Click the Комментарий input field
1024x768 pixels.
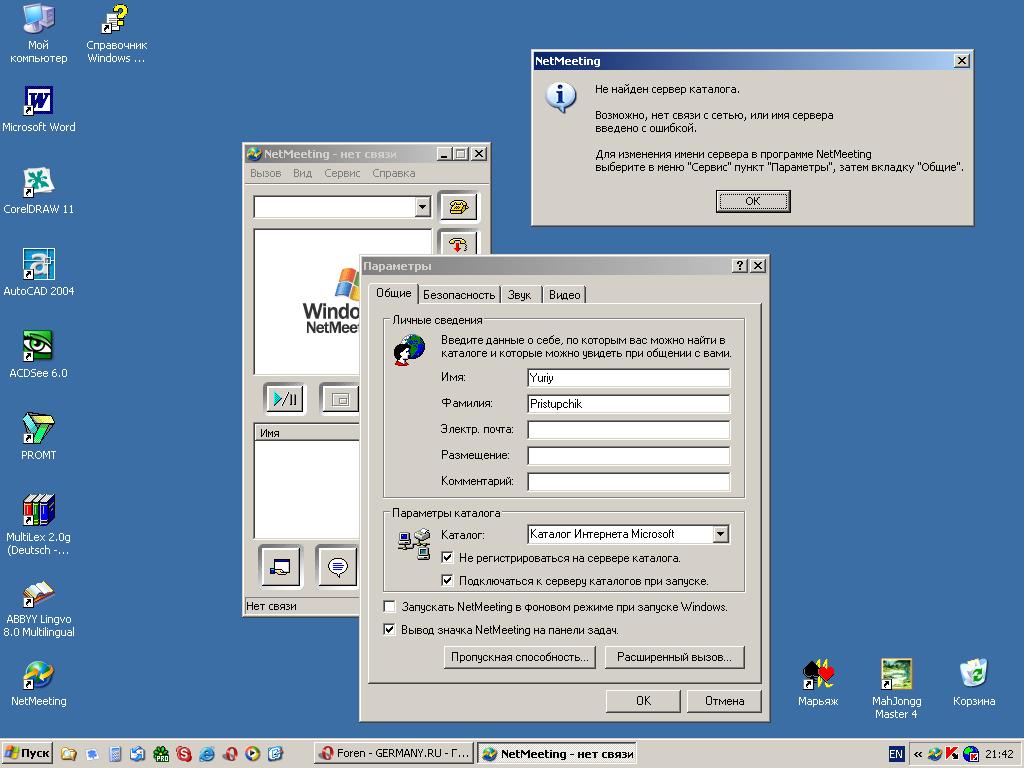tap(628, 481)
